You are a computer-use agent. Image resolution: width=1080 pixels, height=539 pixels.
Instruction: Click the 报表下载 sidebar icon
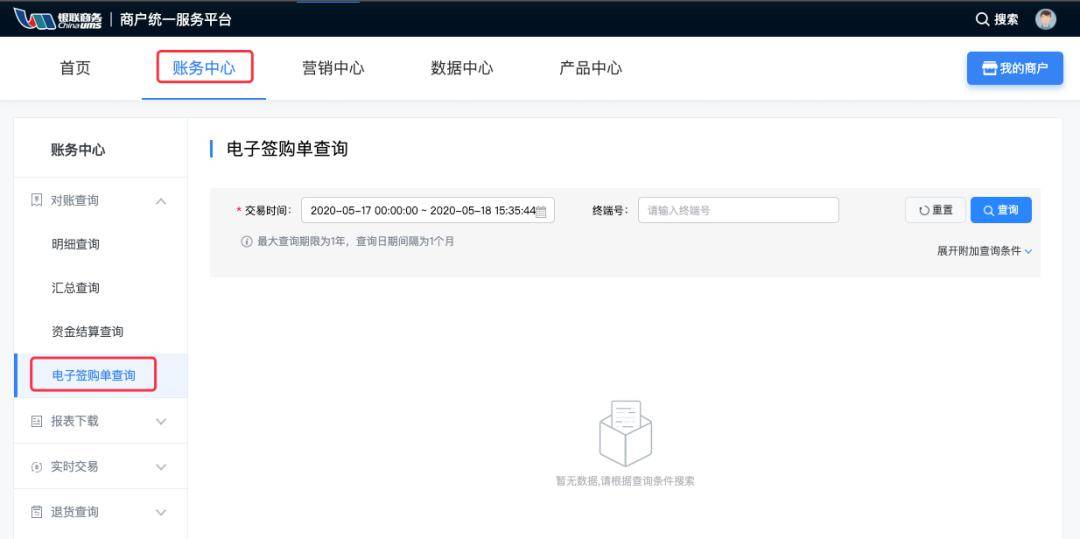pyautogui.click(x=37, y=421)
